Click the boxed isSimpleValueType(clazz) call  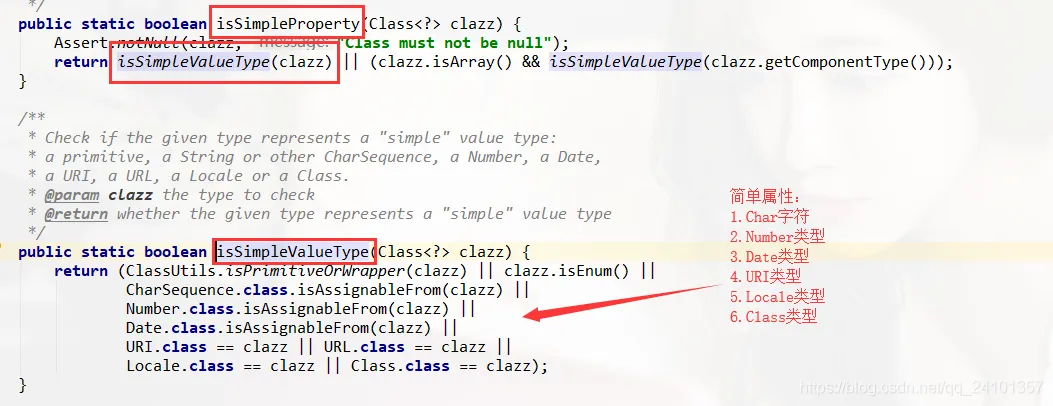(x=225, y=62)
